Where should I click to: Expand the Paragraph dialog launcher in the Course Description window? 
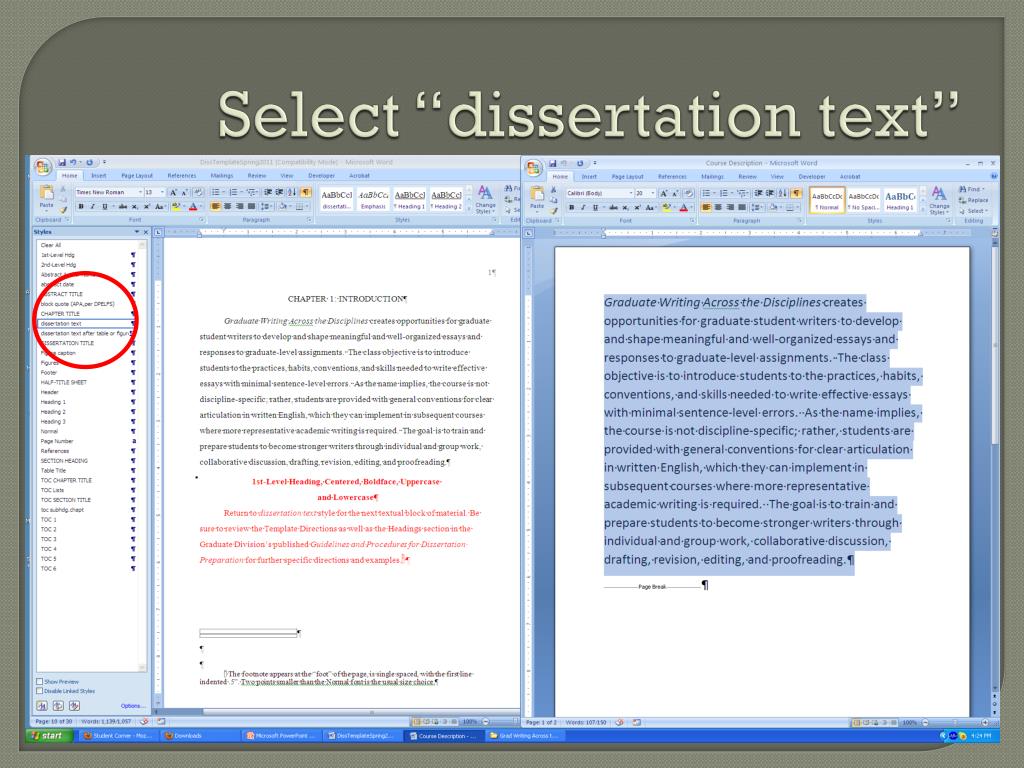point(799,221)
